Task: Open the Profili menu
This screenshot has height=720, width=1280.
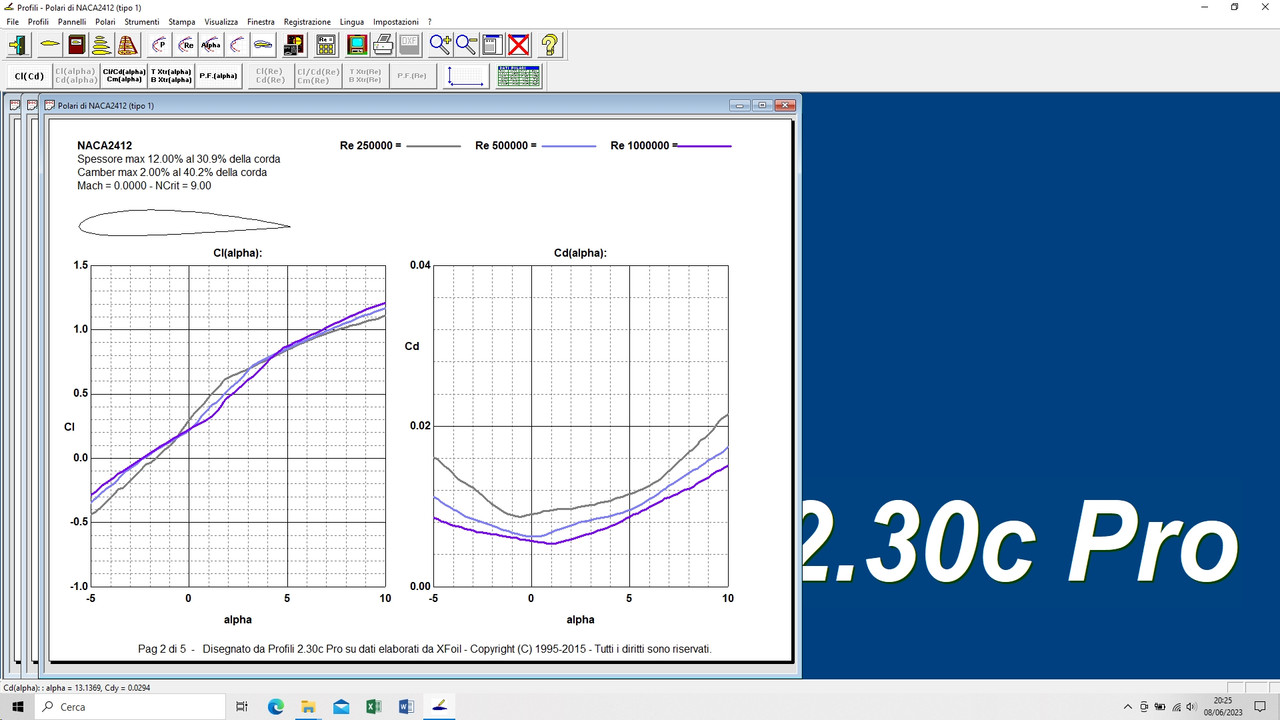Action: tap(38, 21)
